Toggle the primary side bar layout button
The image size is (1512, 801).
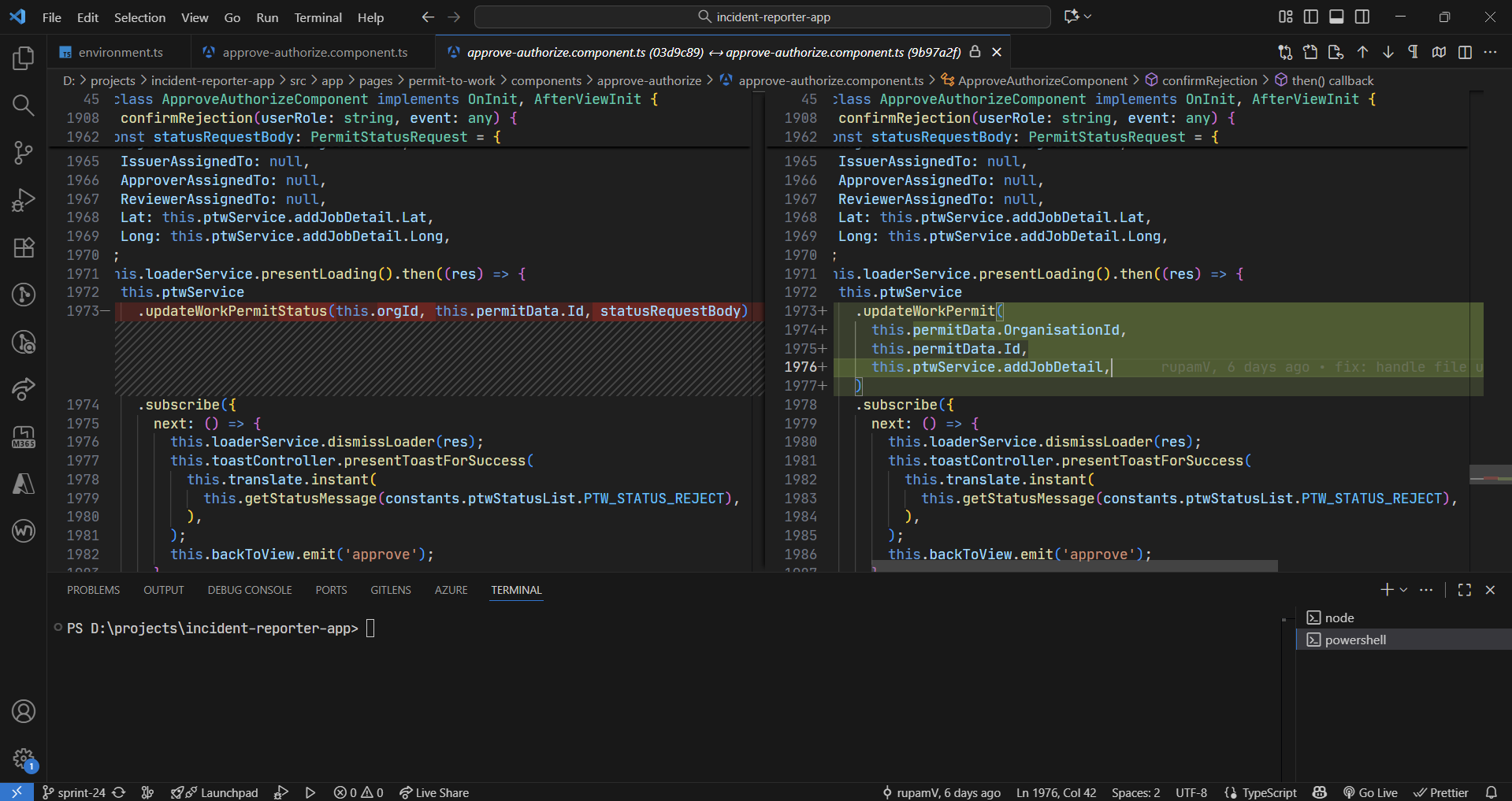click(x=1311, y=17)
